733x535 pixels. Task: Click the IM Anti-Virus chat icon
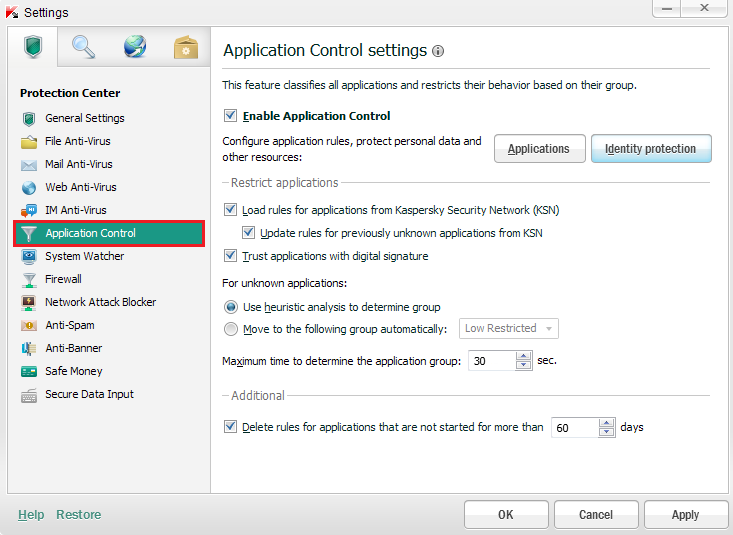[29, 210]
